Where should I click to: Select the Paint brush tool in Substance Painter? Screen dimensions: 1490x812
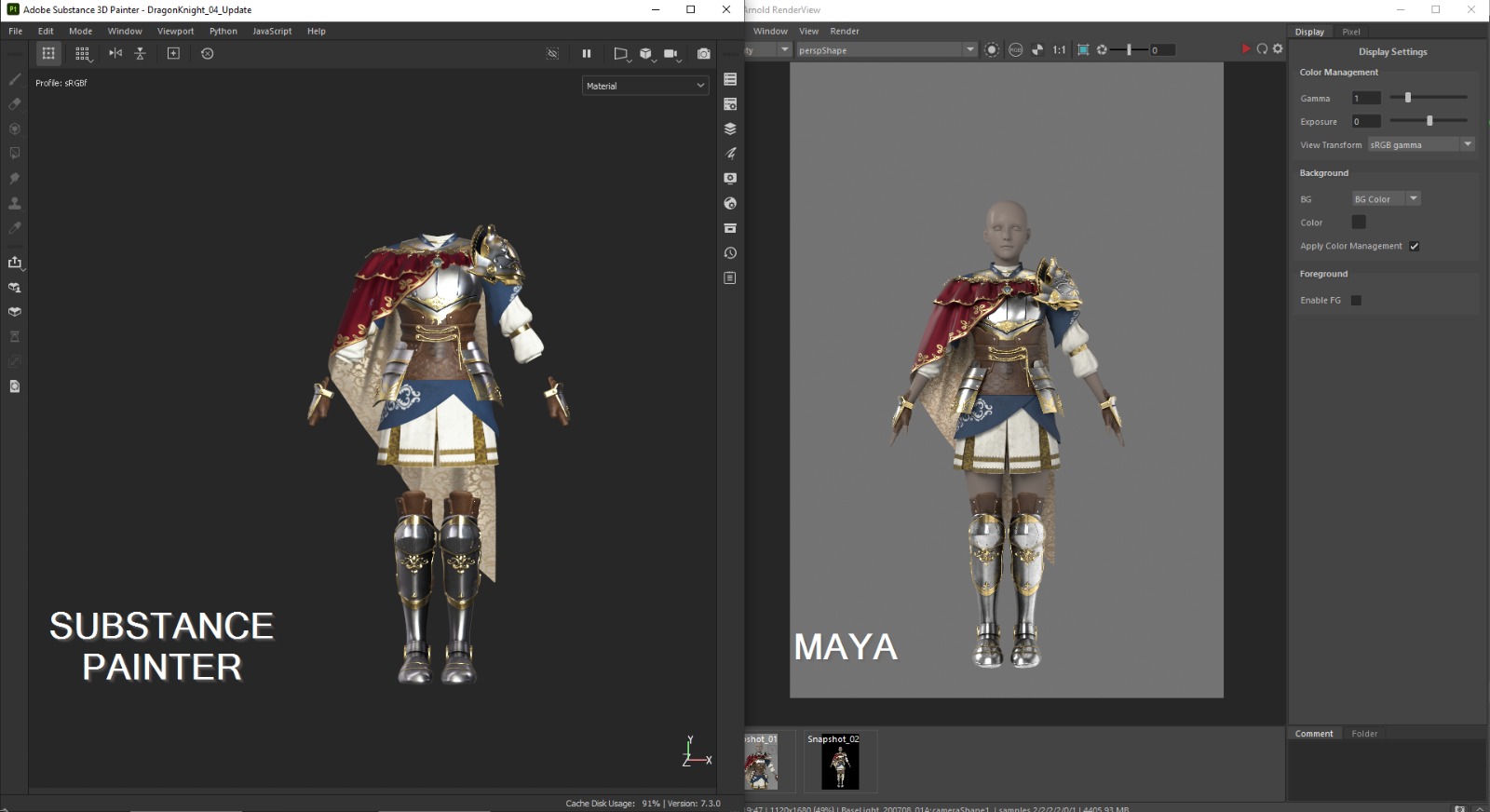[15, 79]
